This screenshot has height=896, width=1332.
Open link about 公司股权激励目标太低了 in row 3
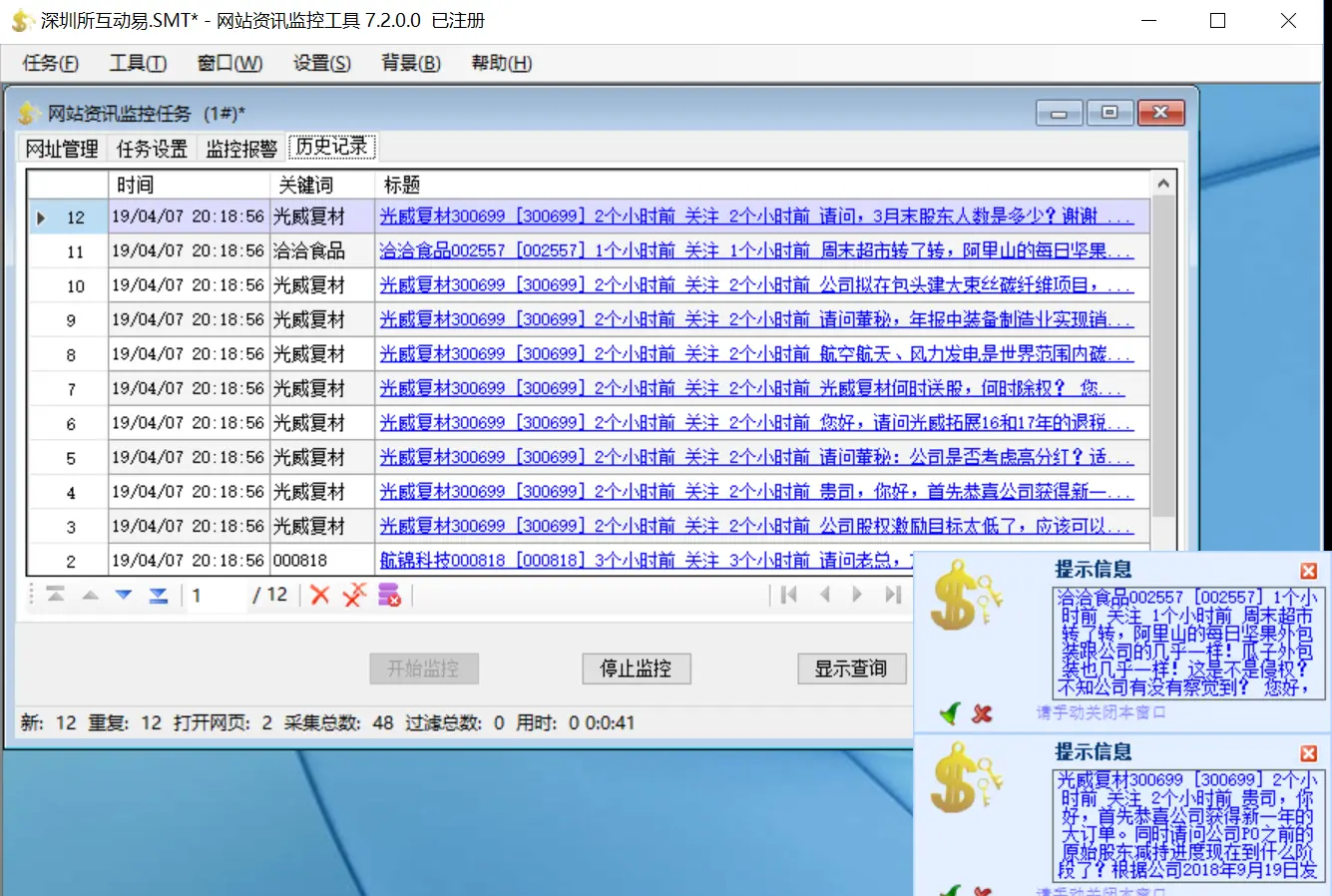tap(756, 526)
